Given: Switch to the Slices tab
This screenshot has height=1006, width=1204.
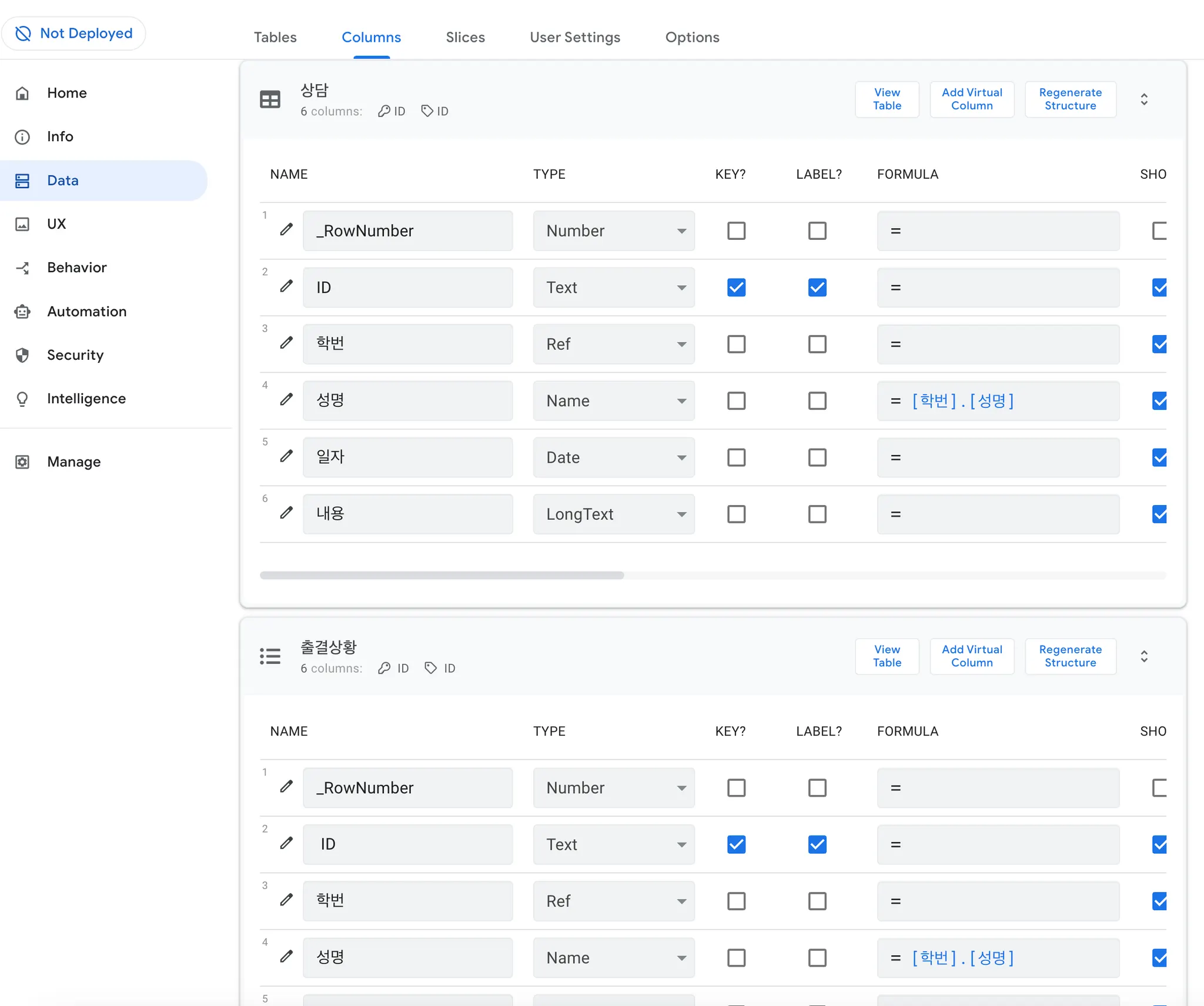Looking at the screenshot, I should click(x=465, y=37).
